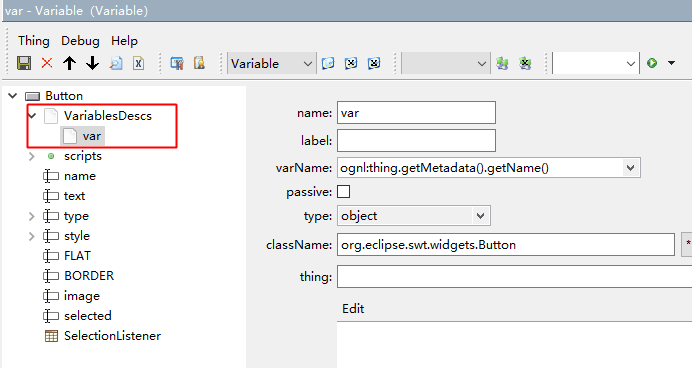The image size is (692, 368).
Task: Select the type attribute in tree
Action: pyautogui.click(x=76, y=216)
